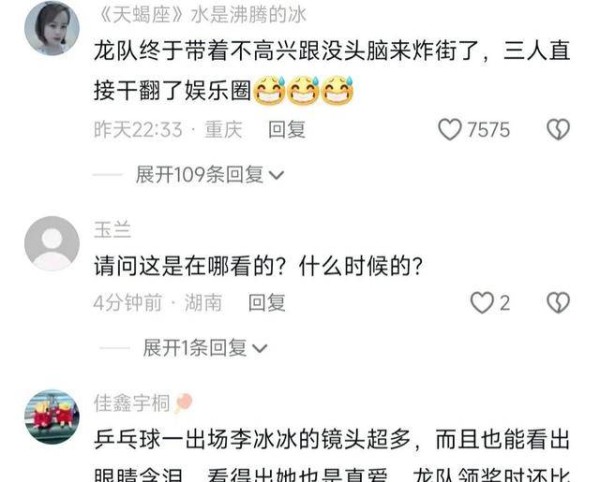The image size is (600, 482).
Task: Dislike 玉兰's question comment
Action: 558,303
